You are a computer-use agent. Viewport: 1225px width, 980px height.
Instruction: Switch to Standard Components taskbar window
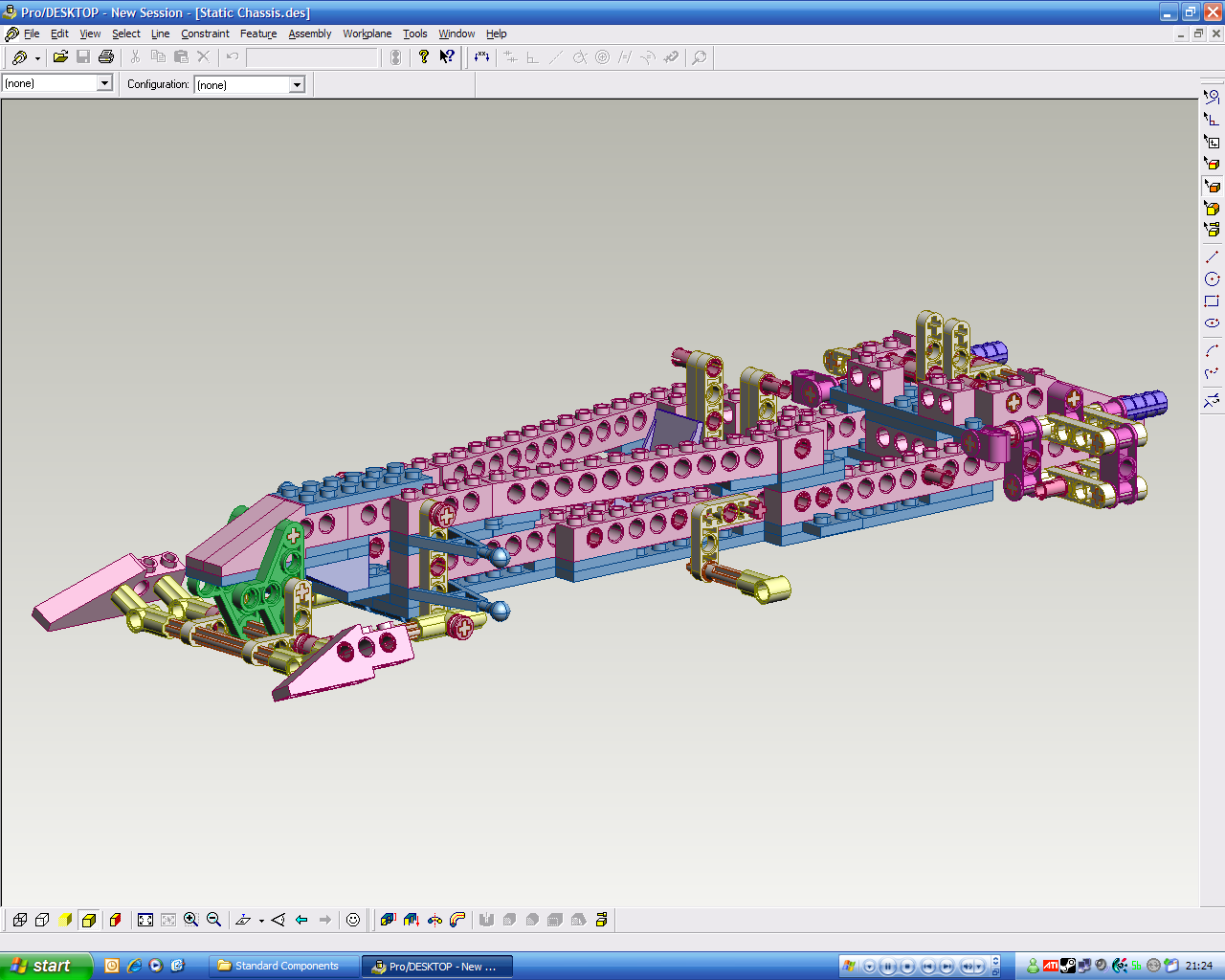pyautogui.click(x=284, y=967)
